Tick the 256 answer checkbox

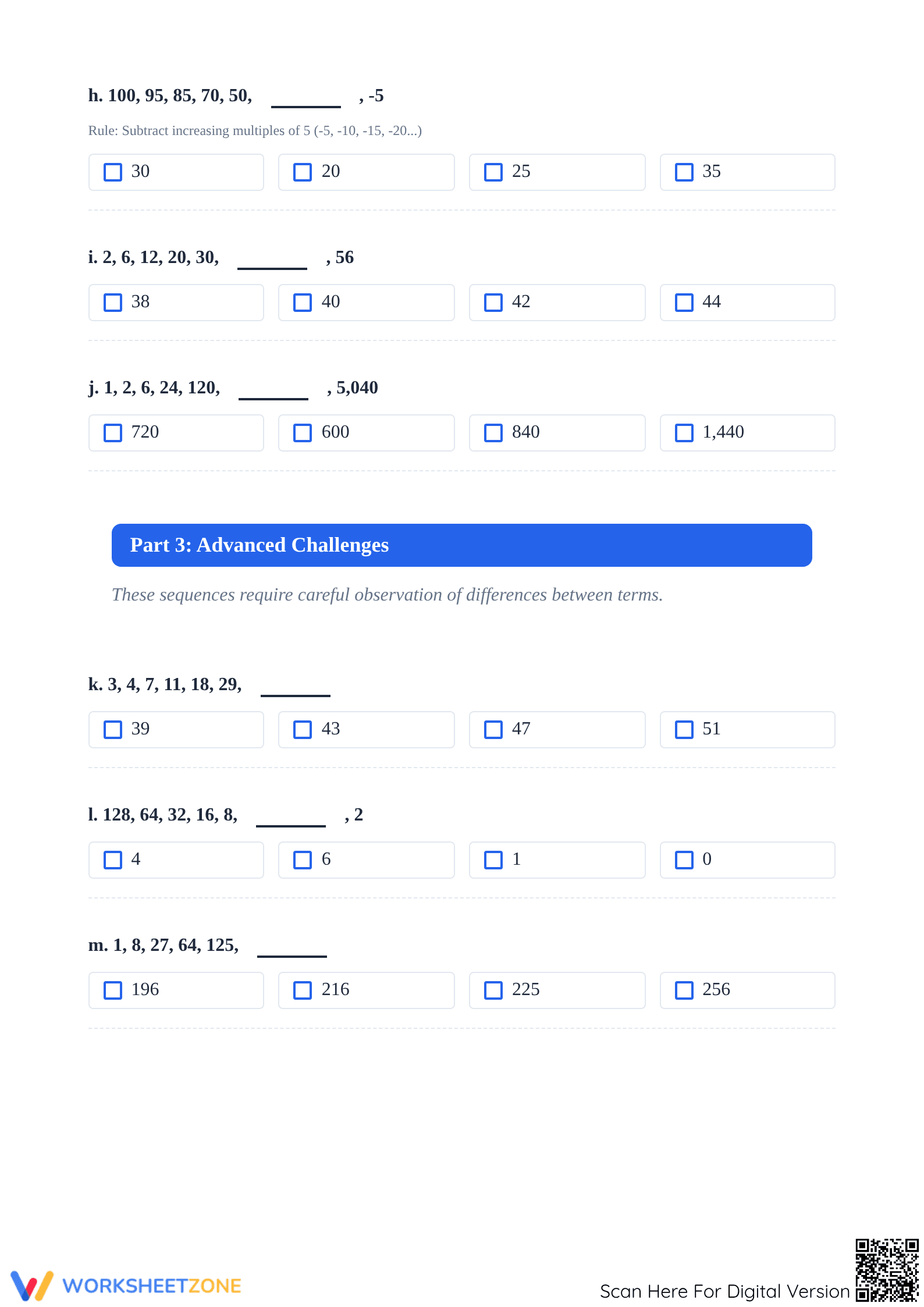point(684,990)
